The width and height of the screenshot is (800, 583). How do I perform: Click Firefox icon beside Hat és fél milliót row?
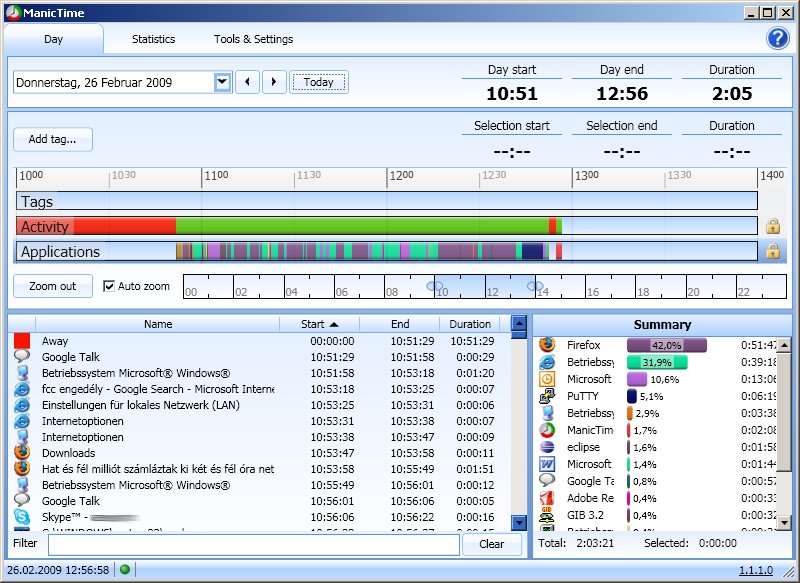click(22, 468)
